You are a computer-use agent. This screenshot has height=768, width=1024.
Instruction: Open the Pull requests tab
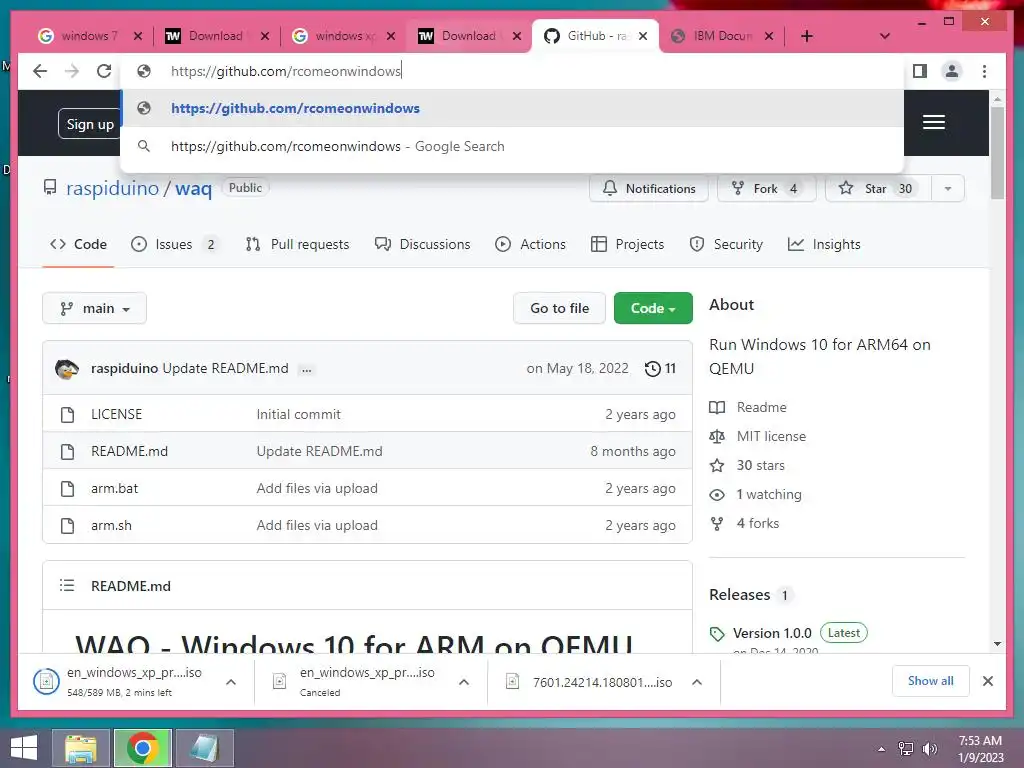tap(297, 244)
